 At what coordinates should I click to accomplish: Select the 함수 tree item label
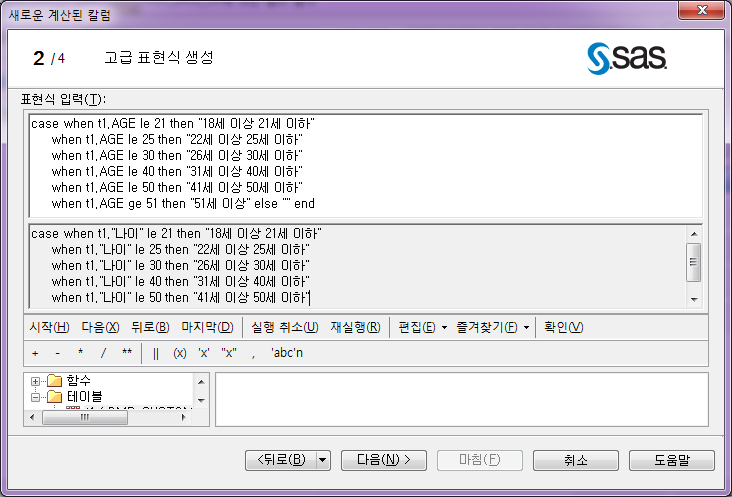pos(78,380)
